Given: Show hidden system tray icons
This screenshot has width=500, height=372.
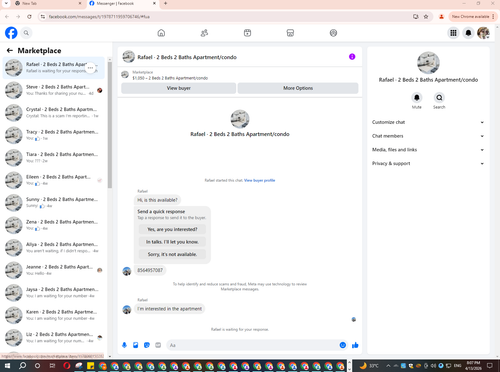Looking at the screenshot, I should (388, 366).
